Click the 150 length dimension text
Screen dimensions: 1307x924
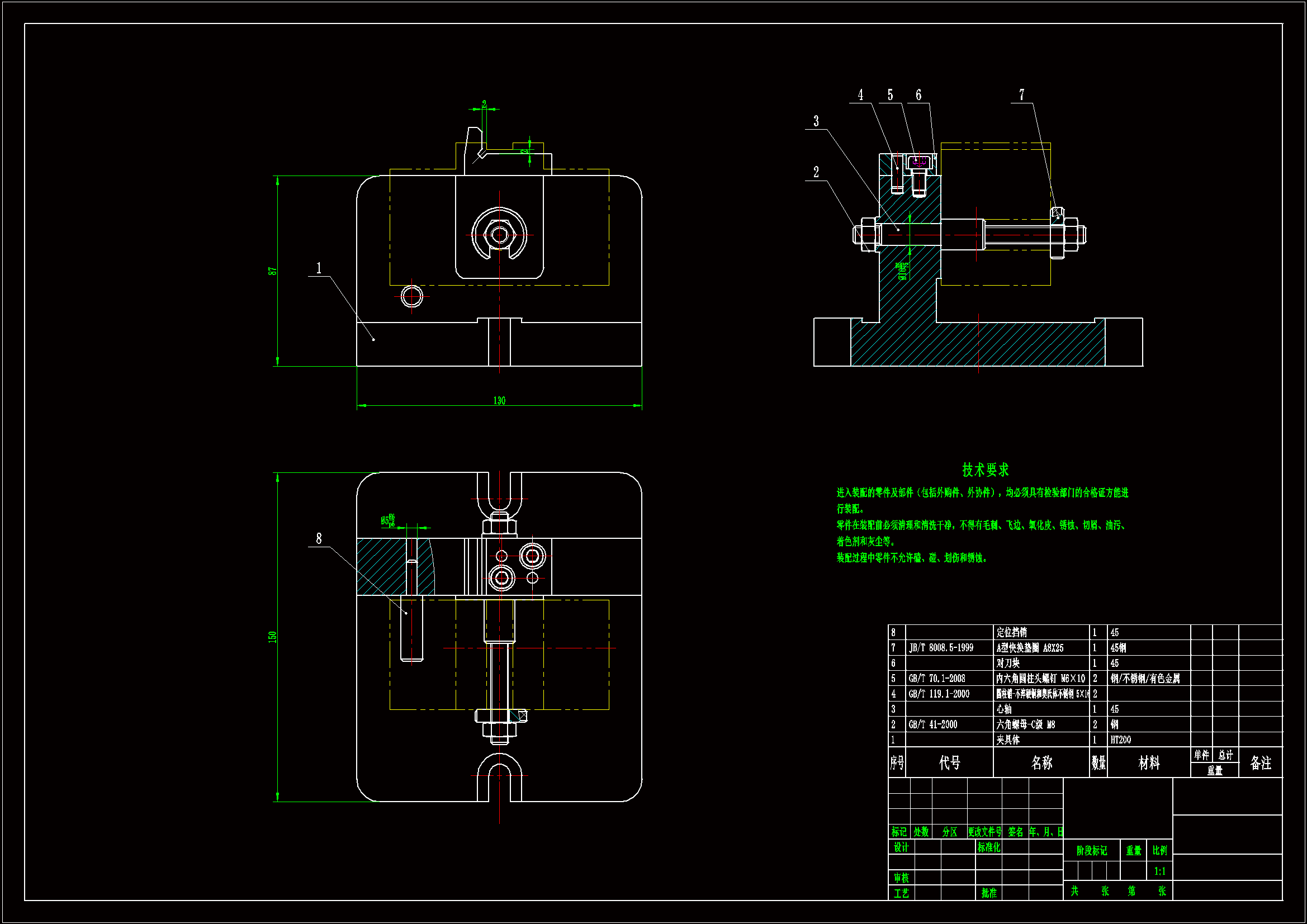(273, 637)
